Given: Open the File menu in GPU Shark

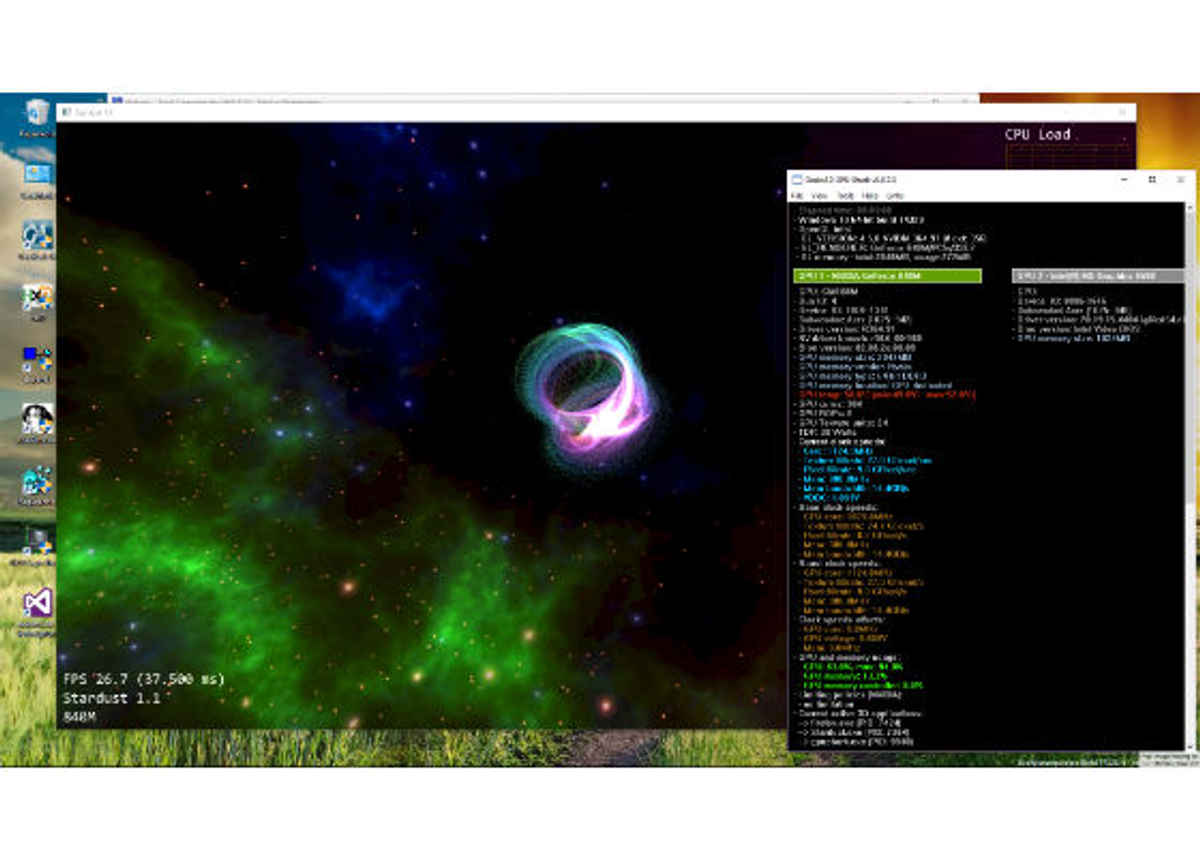Looking at the screenshot, I should click(797, 196).
